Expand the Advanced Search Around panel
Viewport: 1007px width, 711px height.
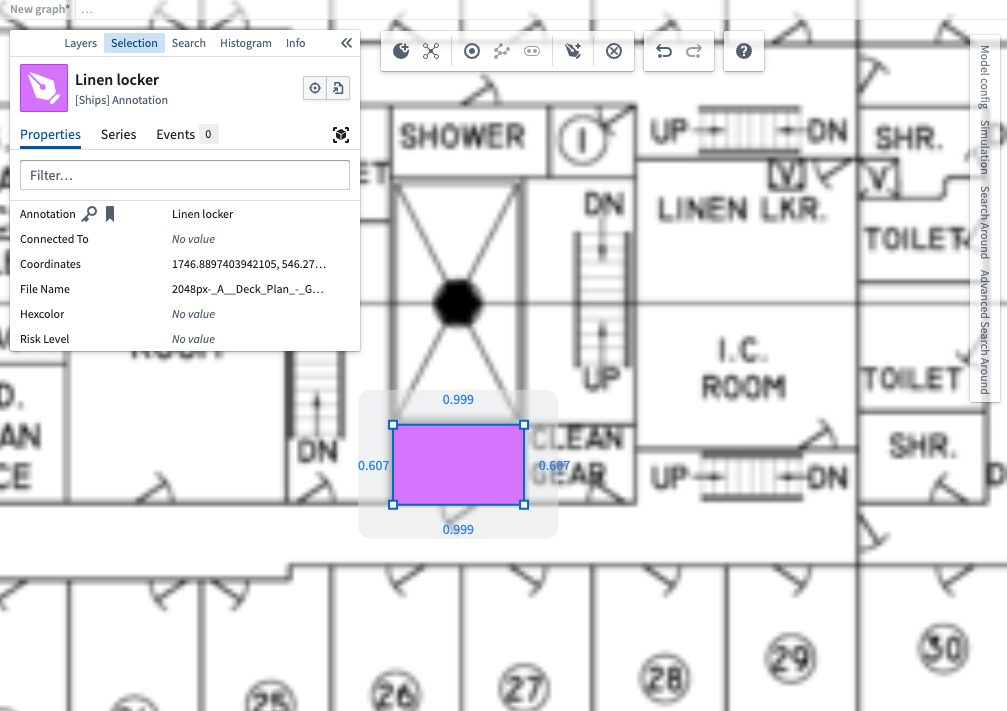click(x=985, y=332)
